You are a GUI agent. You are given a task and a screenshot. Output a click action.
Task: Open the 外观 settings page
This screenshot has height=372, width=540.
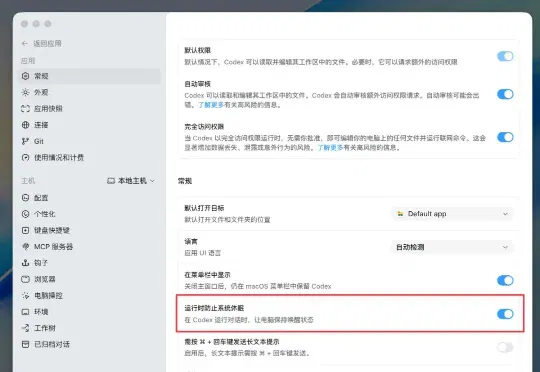coord(90,92)
